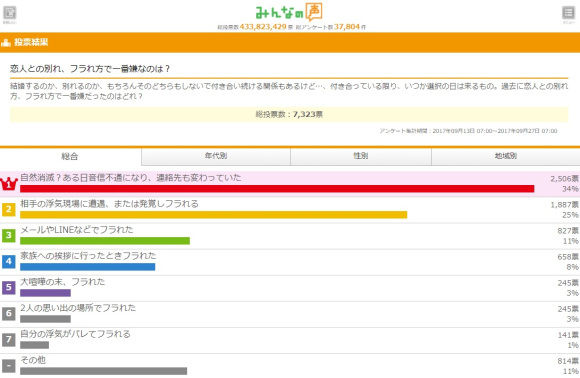Click the その他 label
The image size is (580, 378).
(33, 360)
